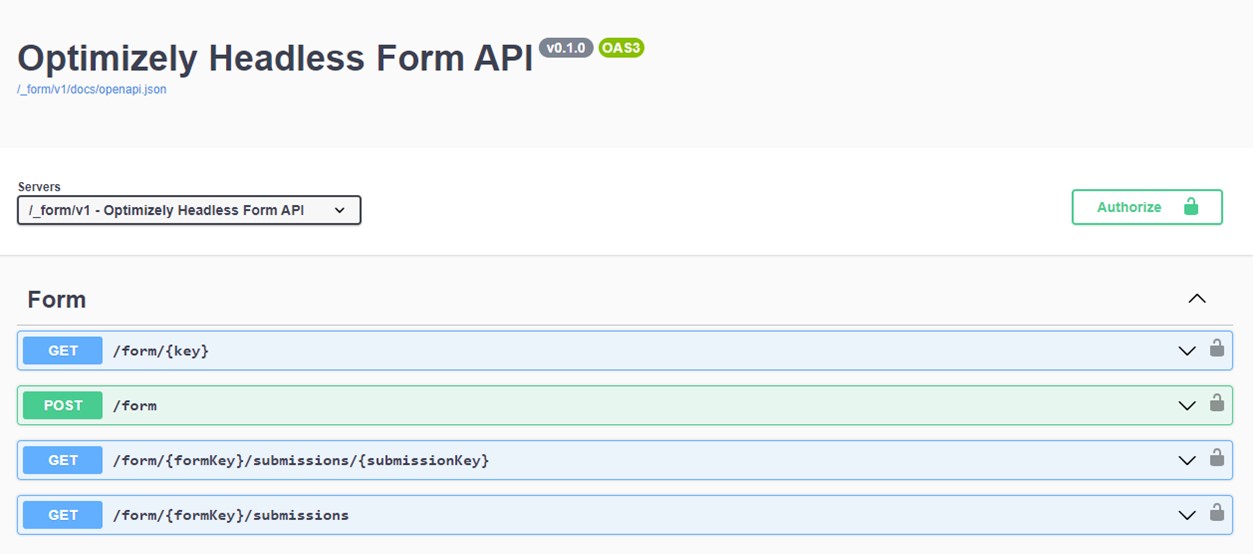Click the OAS3 badge
The image size is (1253, 554).
(x=621, y=48)
